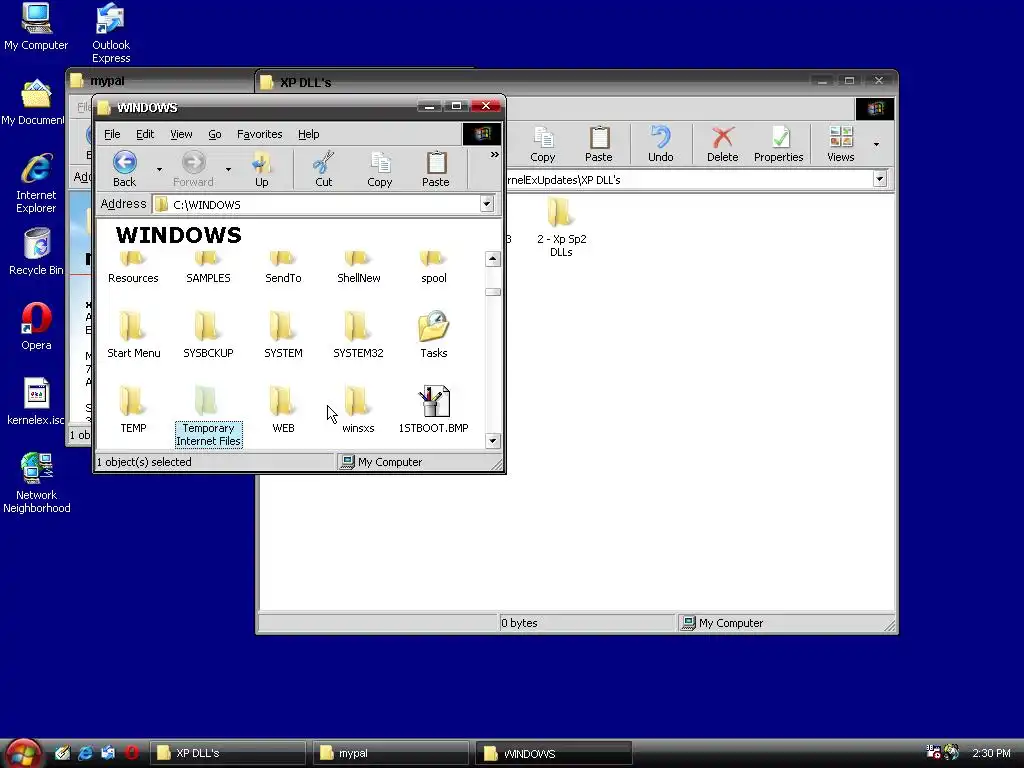Select the Start Menu folder
This screenshot has height=768, width=1024.
pos(133,335)
